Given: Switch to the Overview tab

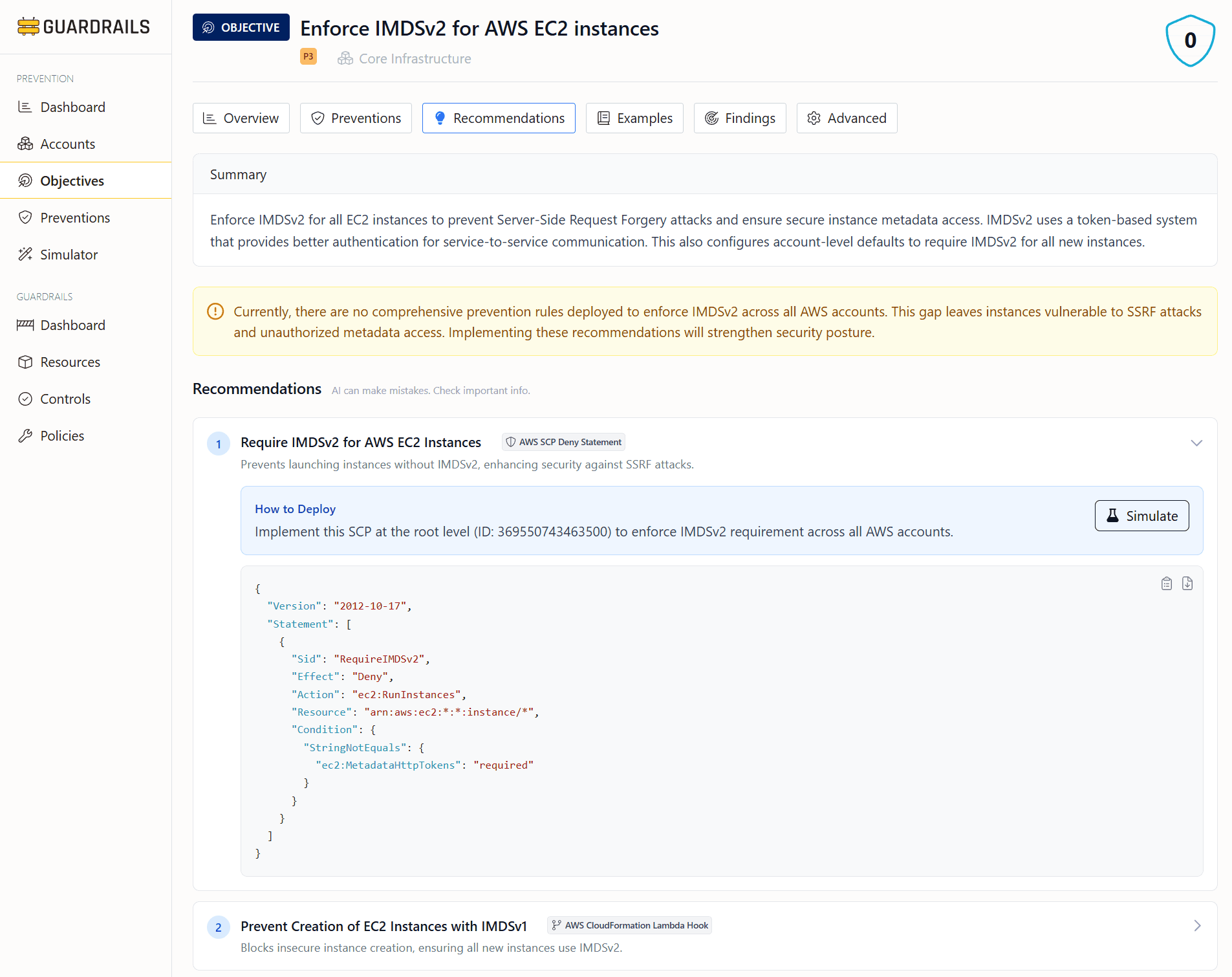Looking at the screenshot, I should 241,118.
